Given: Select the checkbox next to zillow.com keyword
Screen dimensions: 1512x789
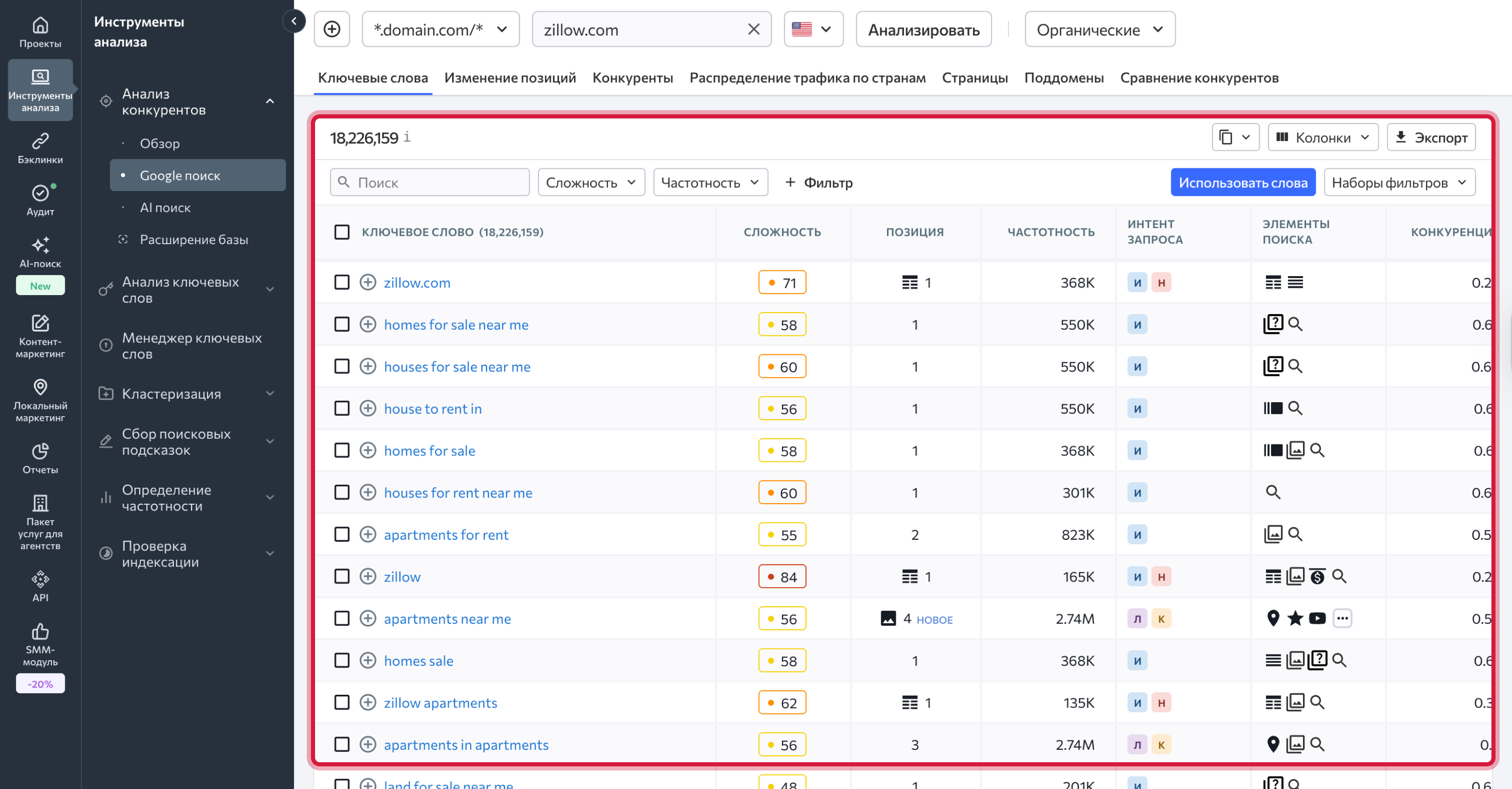Looking at the screenshot, I should click(x=342, y=282).
